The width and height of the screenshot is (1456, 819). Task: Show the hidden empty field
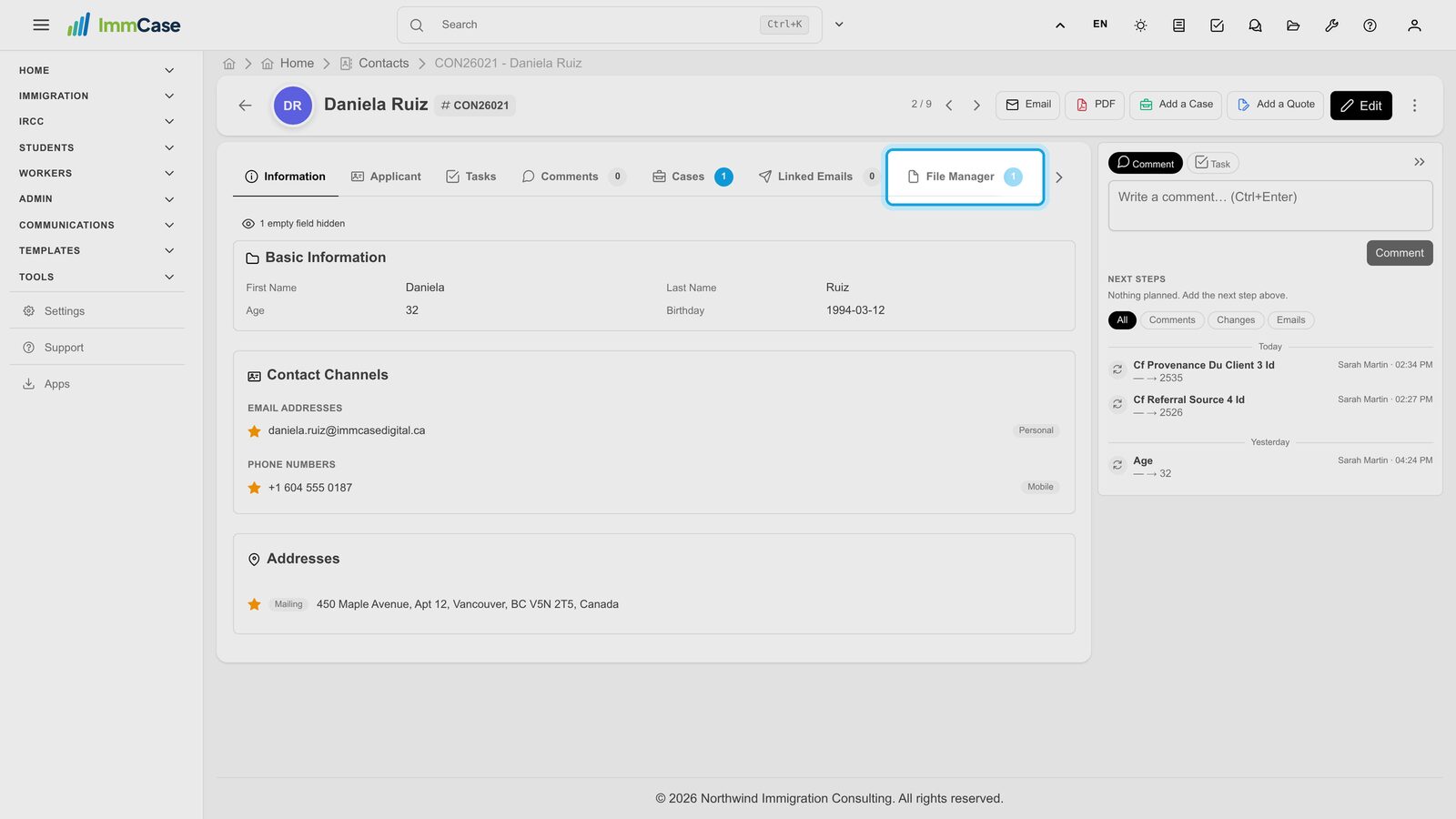point(294,224)
